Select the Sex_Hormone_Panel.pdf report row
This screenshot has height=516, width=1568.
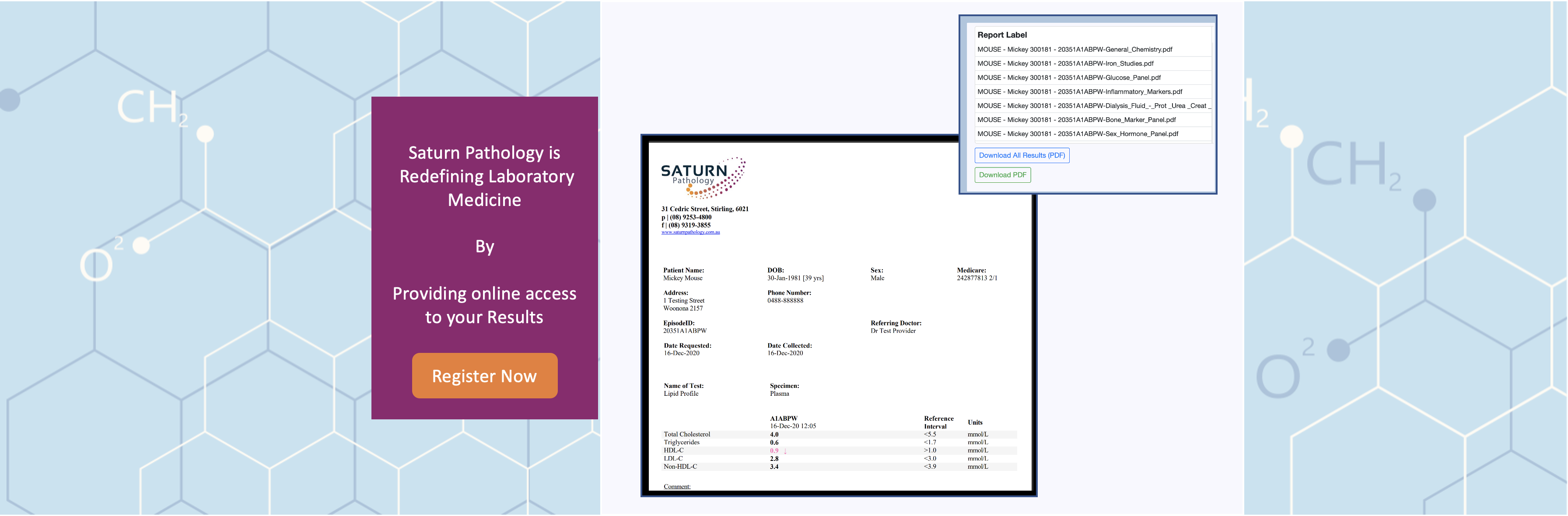click(1092, 133)
